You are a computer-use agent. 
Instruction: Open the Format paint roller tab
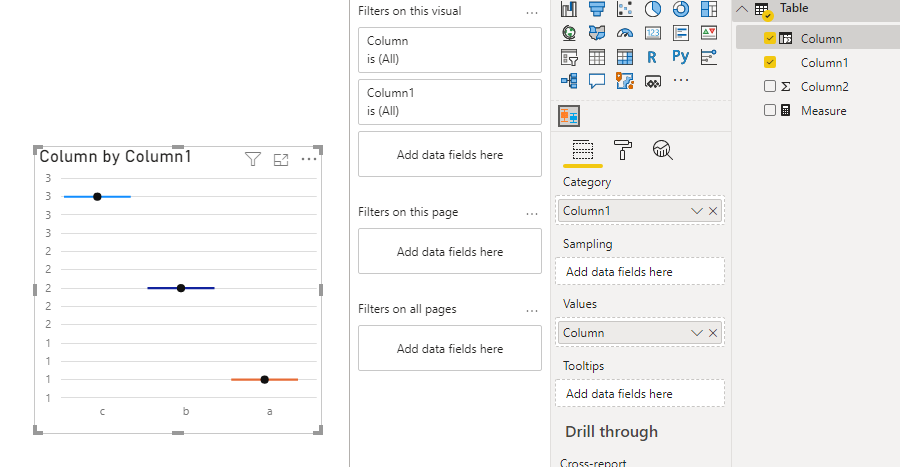coord(623,150)
